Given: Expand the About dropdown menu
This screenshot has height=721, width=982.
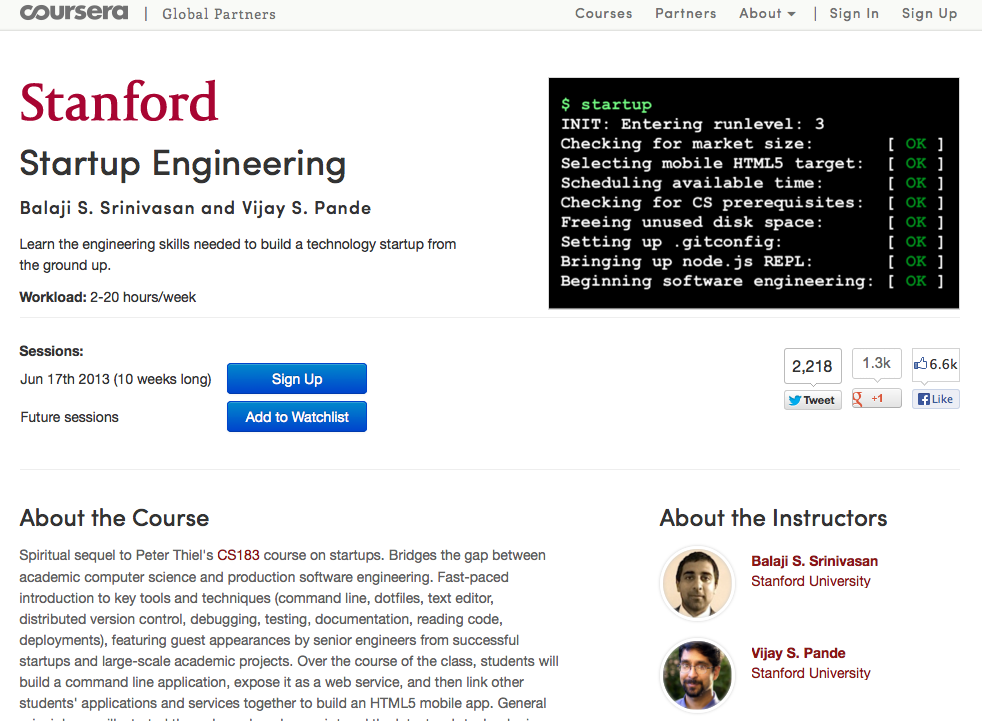Looking at the screenshot, I should pyautogui.click(x=767, y=14).
